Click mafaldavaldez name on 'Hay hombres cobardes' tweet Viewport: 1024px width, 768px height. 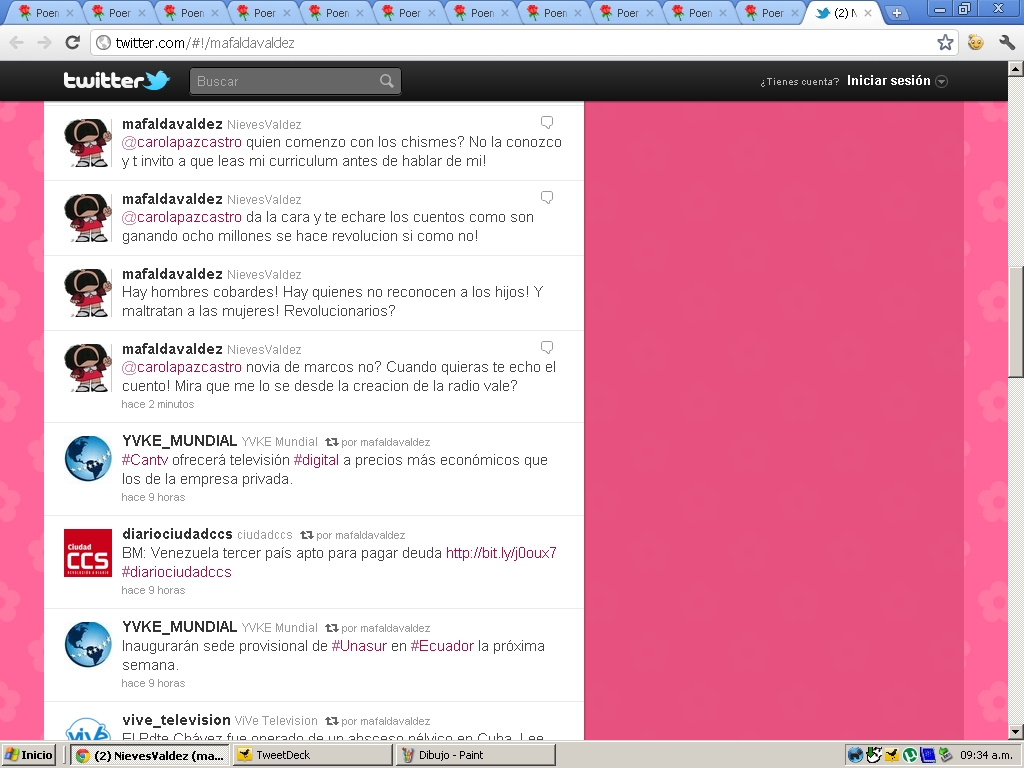click(x=172, y=274)
